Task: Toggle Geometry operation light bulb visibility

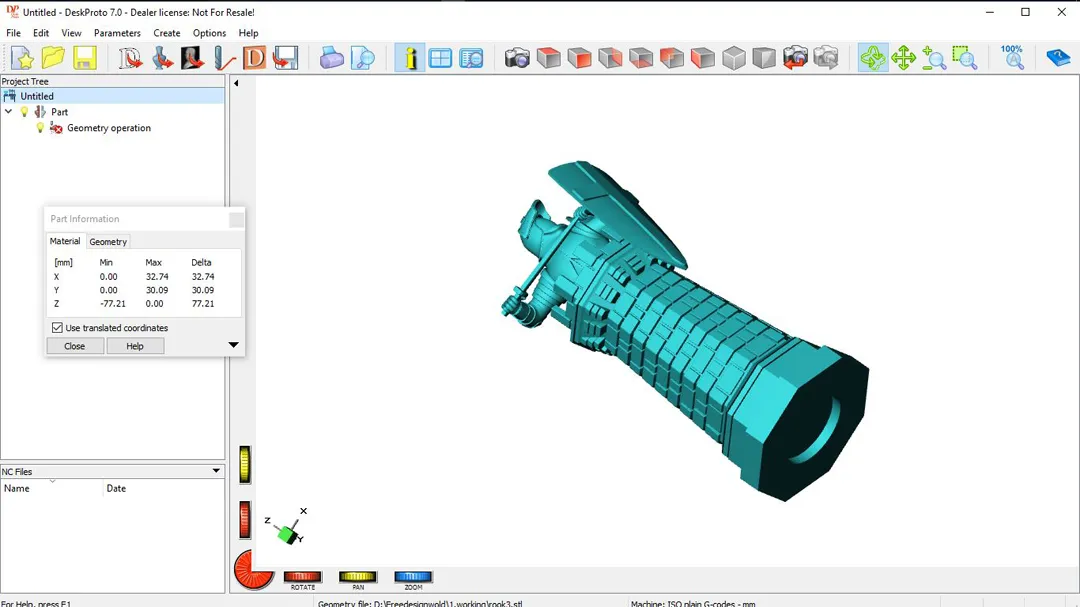Action: click(x=40, y=127)
